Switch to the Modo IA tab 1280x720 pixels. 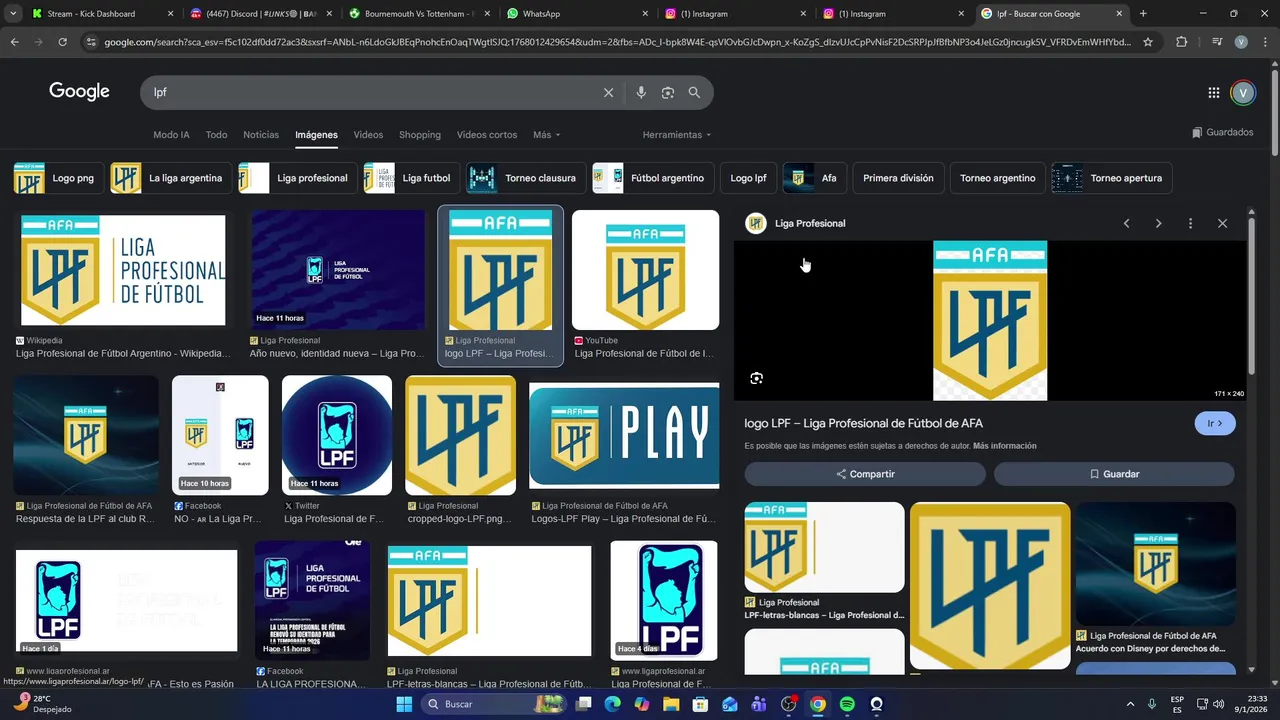click(171, 135)
